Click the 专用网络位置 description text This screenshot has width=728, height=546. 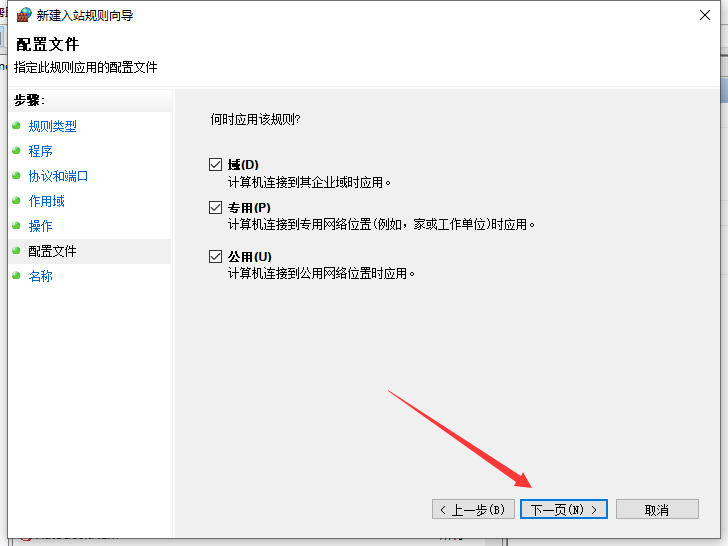(381, 224)
